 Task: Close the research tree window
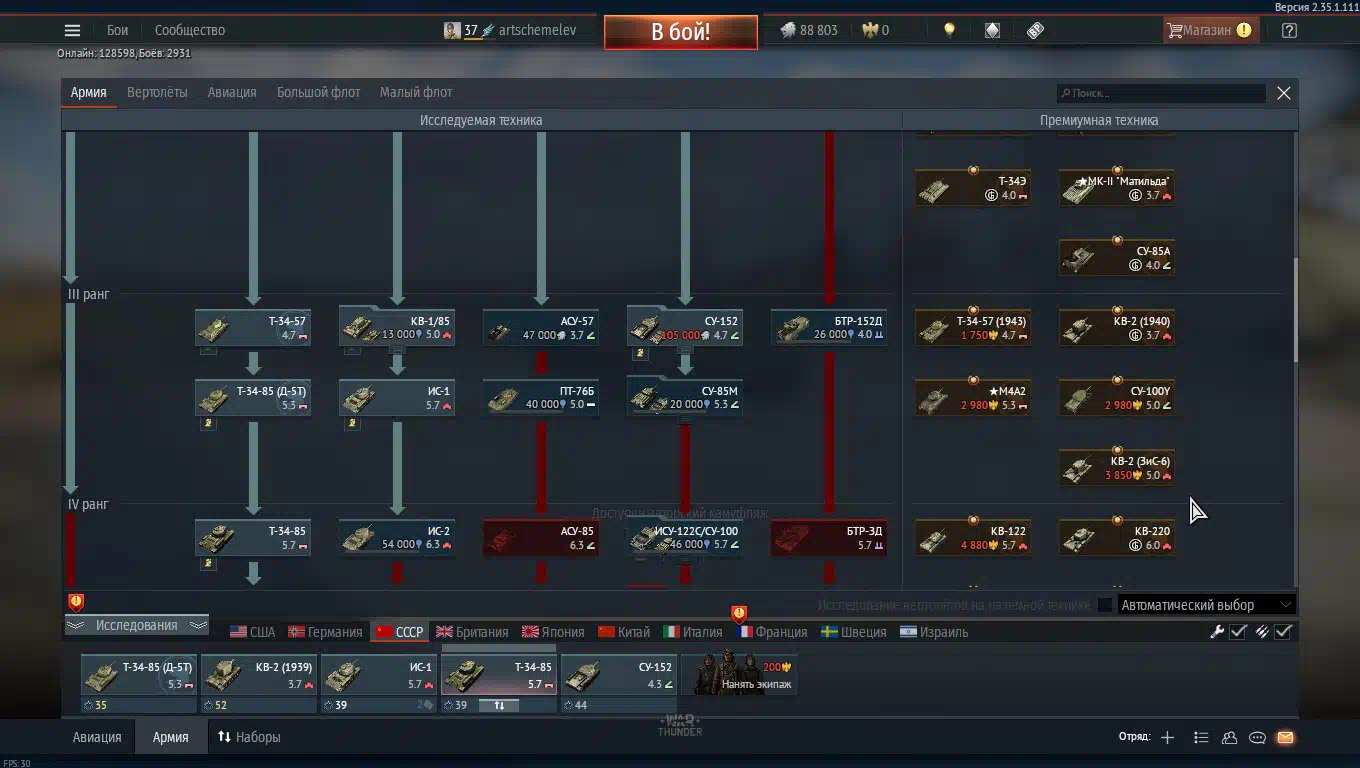(1284, 93)
